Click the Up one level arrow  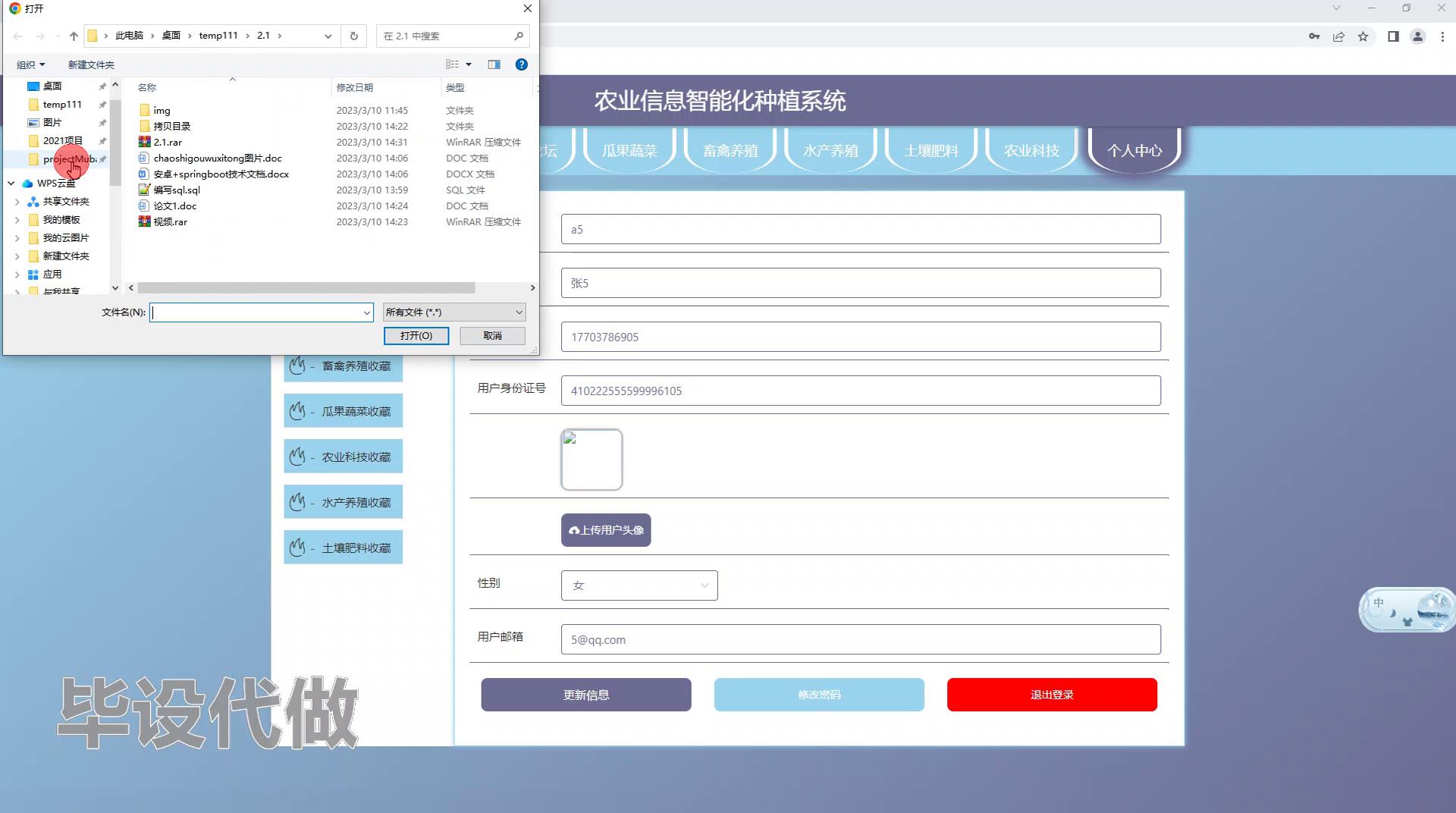[x=74, y=36]
